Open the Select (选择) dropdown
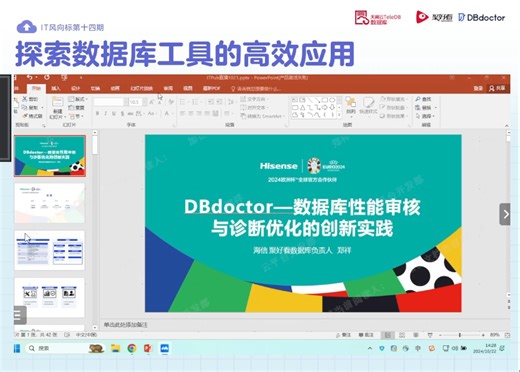The width and height of the screenshot is (520, 372). point(426,116)
